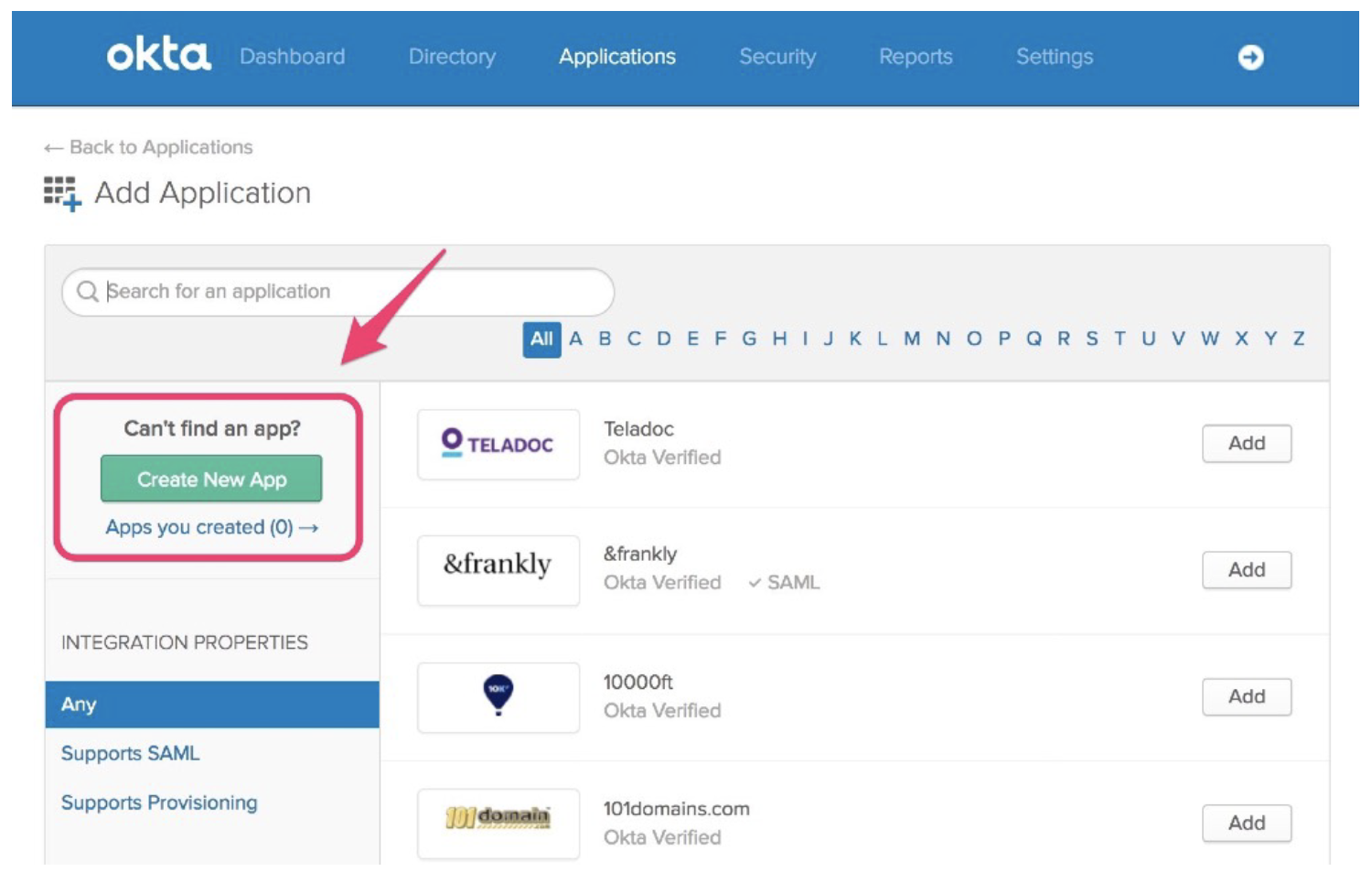Click the Add Application page heading
The width and height of the screenshot is (1372, 893).
coord(203,193)
